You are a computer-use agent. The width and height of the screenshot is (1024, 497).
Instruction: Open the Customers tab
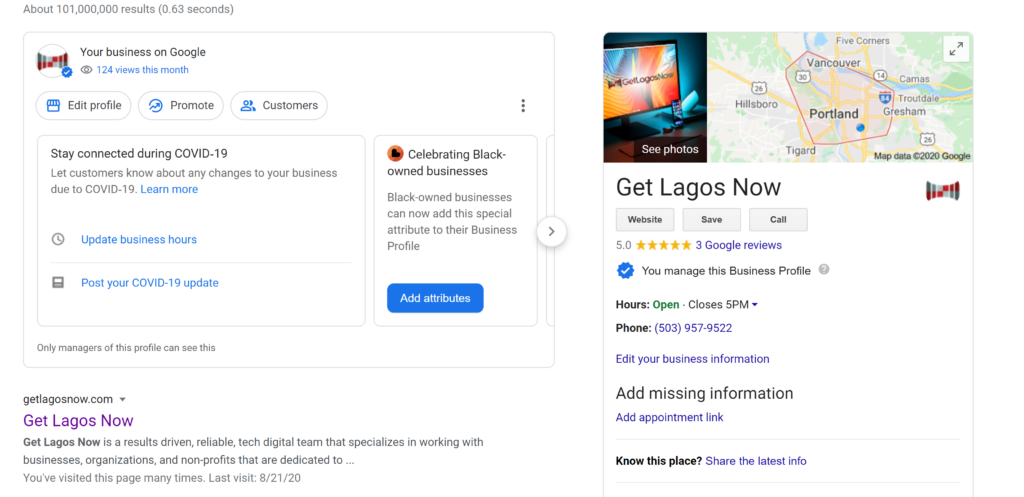tap(279, 106)
